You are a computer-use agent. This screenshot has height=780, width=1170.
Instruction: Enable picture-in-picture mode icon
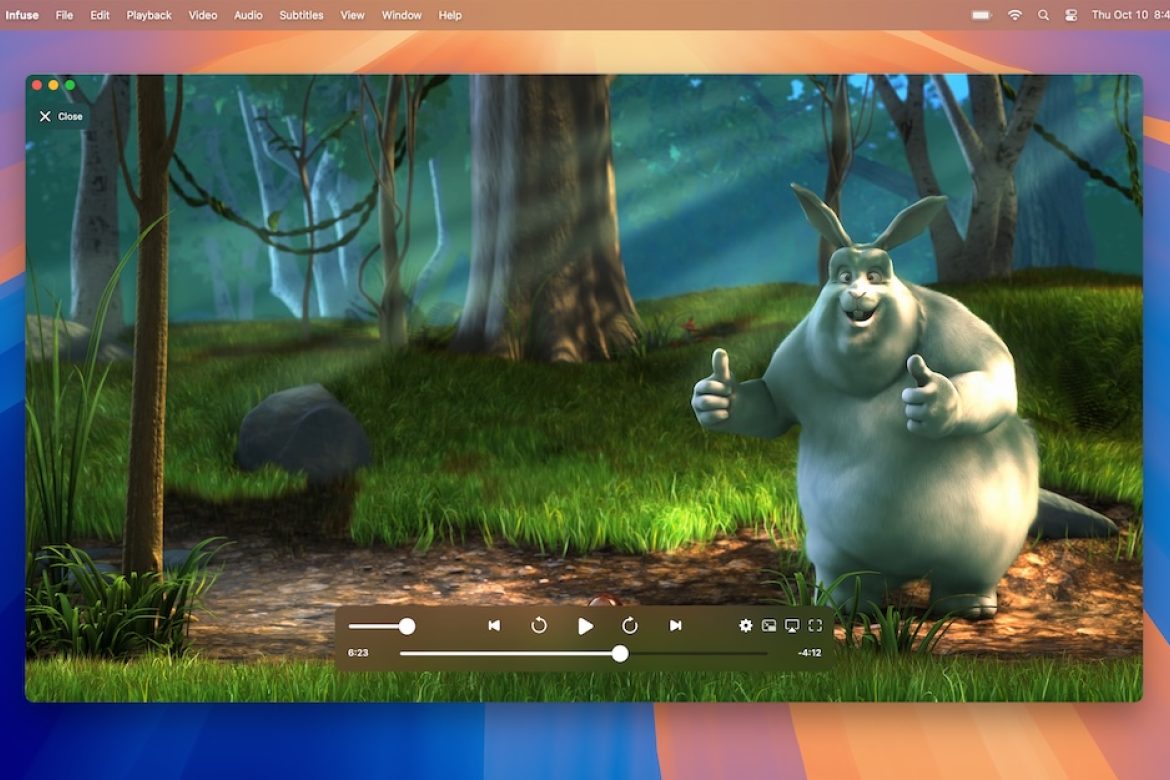(769, 625)
